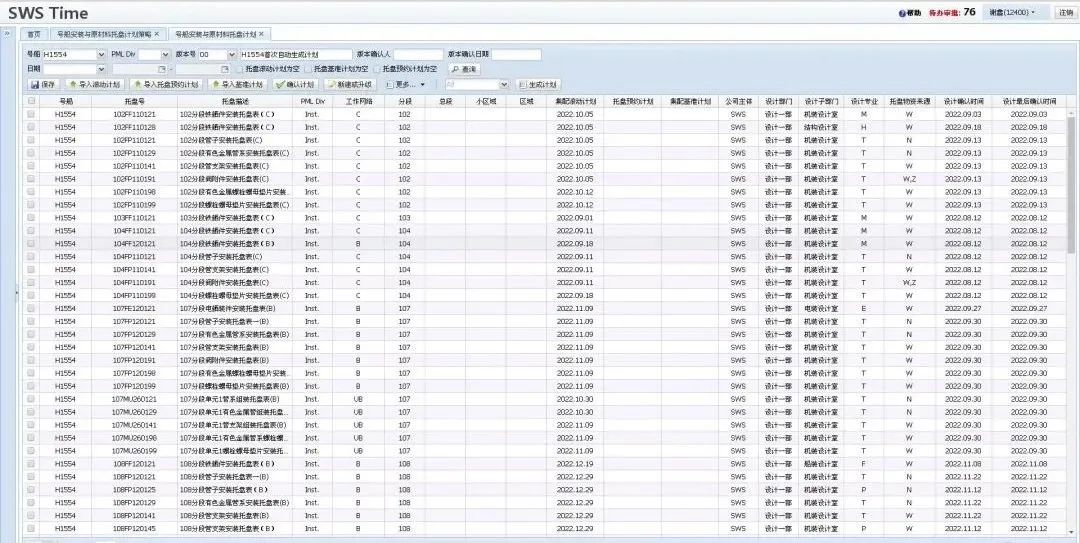Click the 保存 save icon button

(43, 85)
